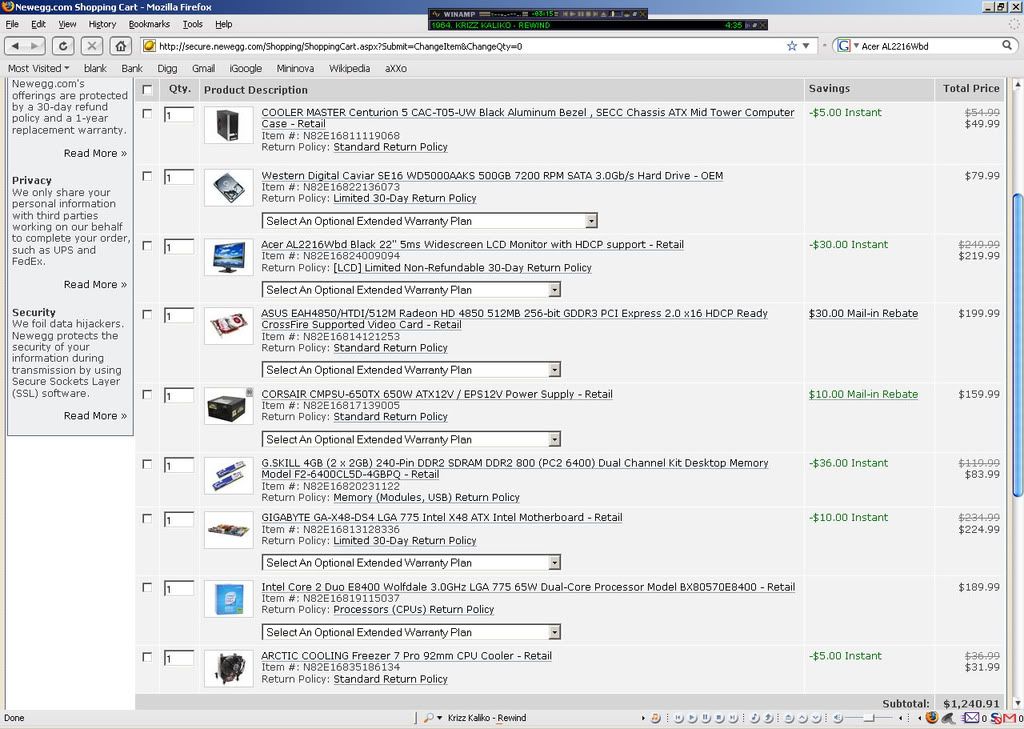
Task: Check the Gigabyte GA-X48-DS4 motherboard box
Action: tap(147, 519)
